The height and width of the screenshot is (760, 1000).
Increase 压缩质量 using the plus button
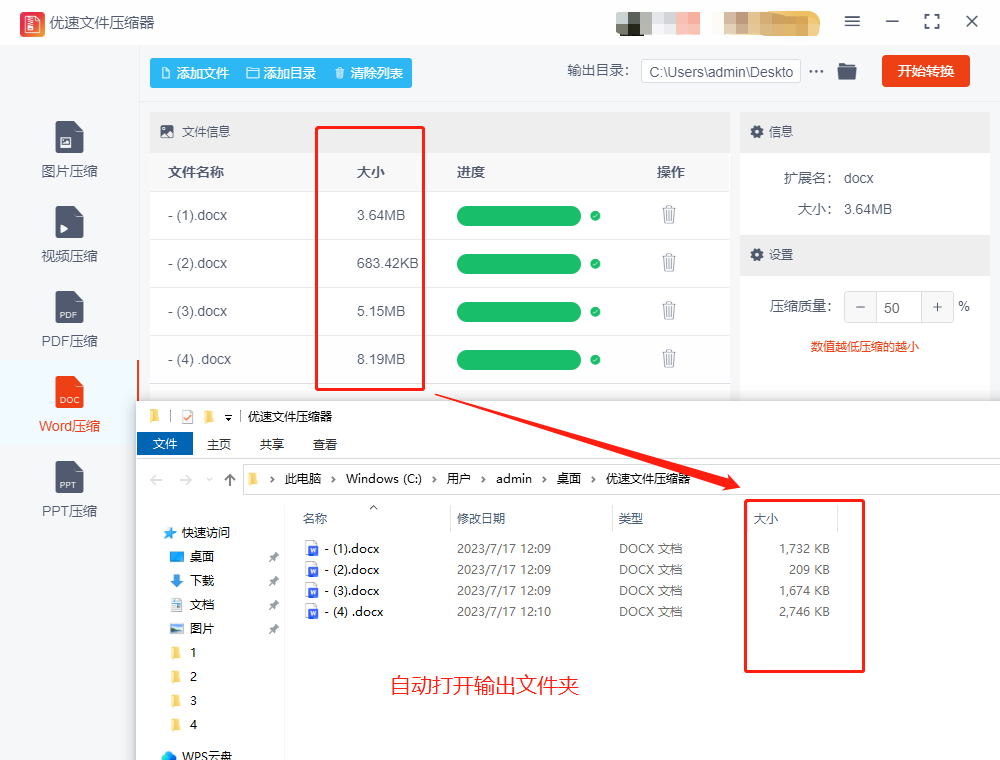[x=936, y=307]
